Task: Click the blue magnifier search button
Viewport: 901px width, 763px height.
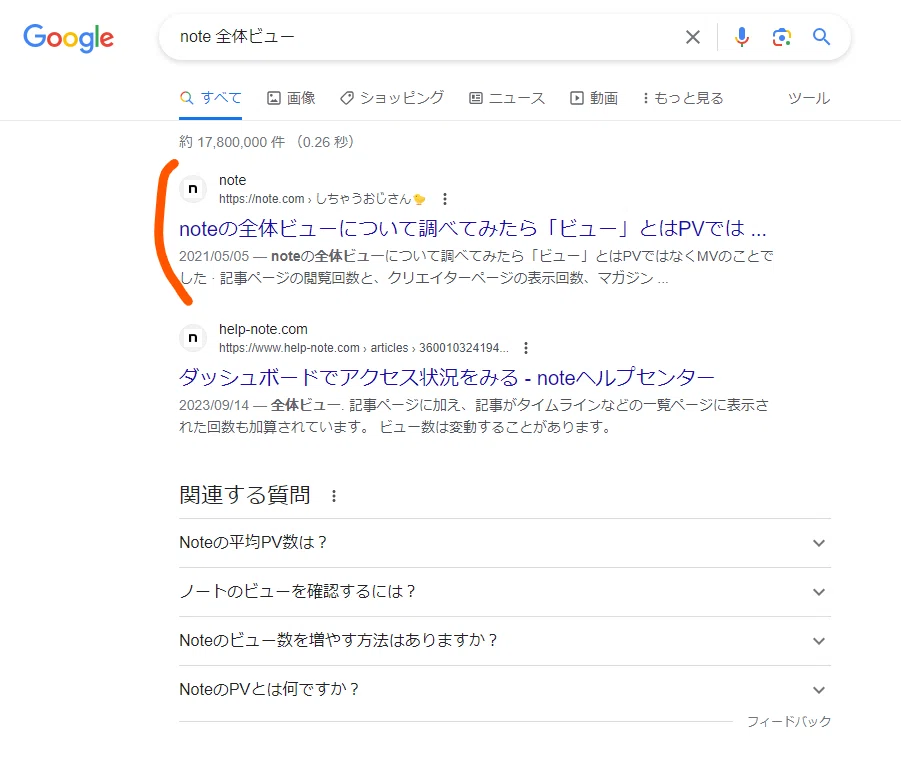Action: tap(821, 37)
